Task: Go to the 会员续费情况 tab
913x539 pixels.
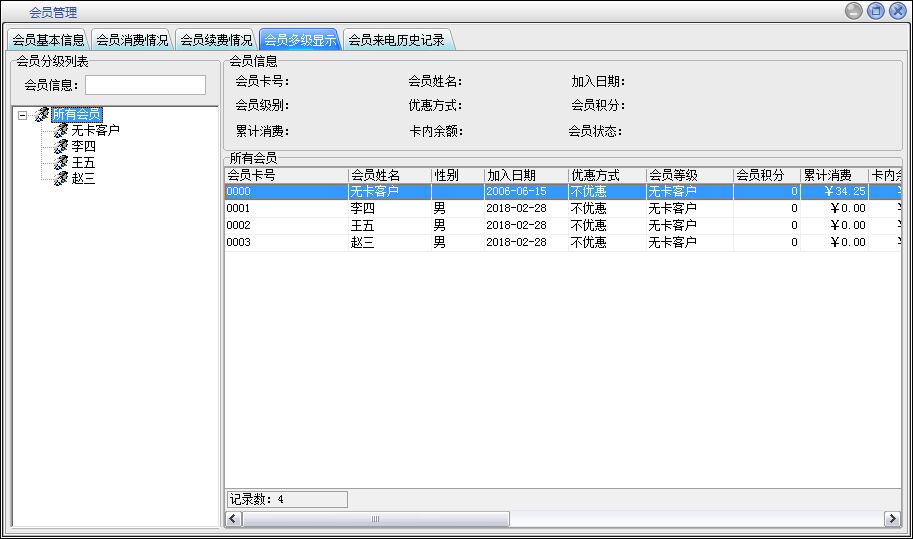Action: [x=216, y=41]
